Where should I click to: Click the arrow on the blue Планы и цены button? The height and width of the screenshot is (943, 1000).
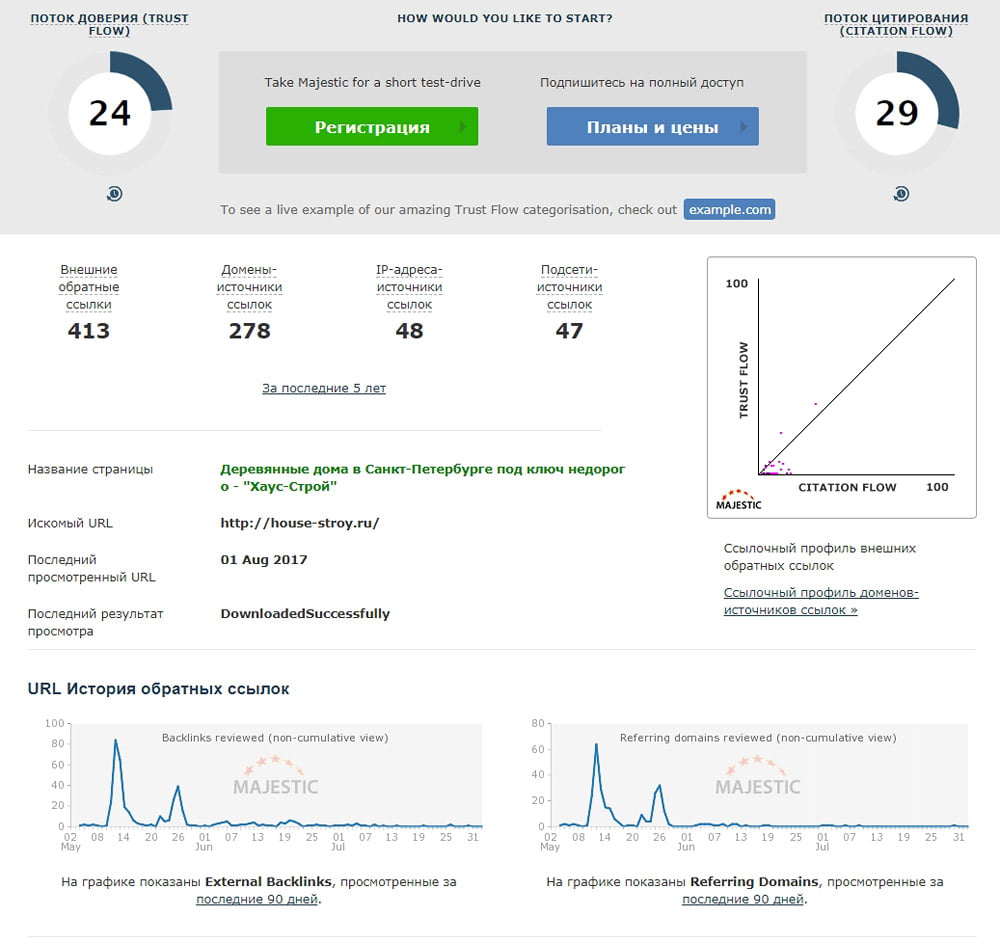tap(744, 127)
